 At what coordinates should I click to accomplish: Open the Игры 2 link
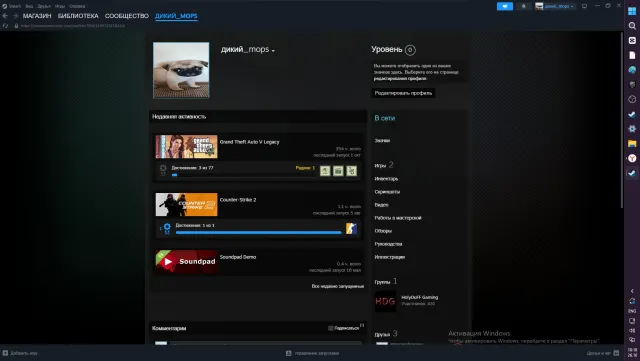[384, 165]
